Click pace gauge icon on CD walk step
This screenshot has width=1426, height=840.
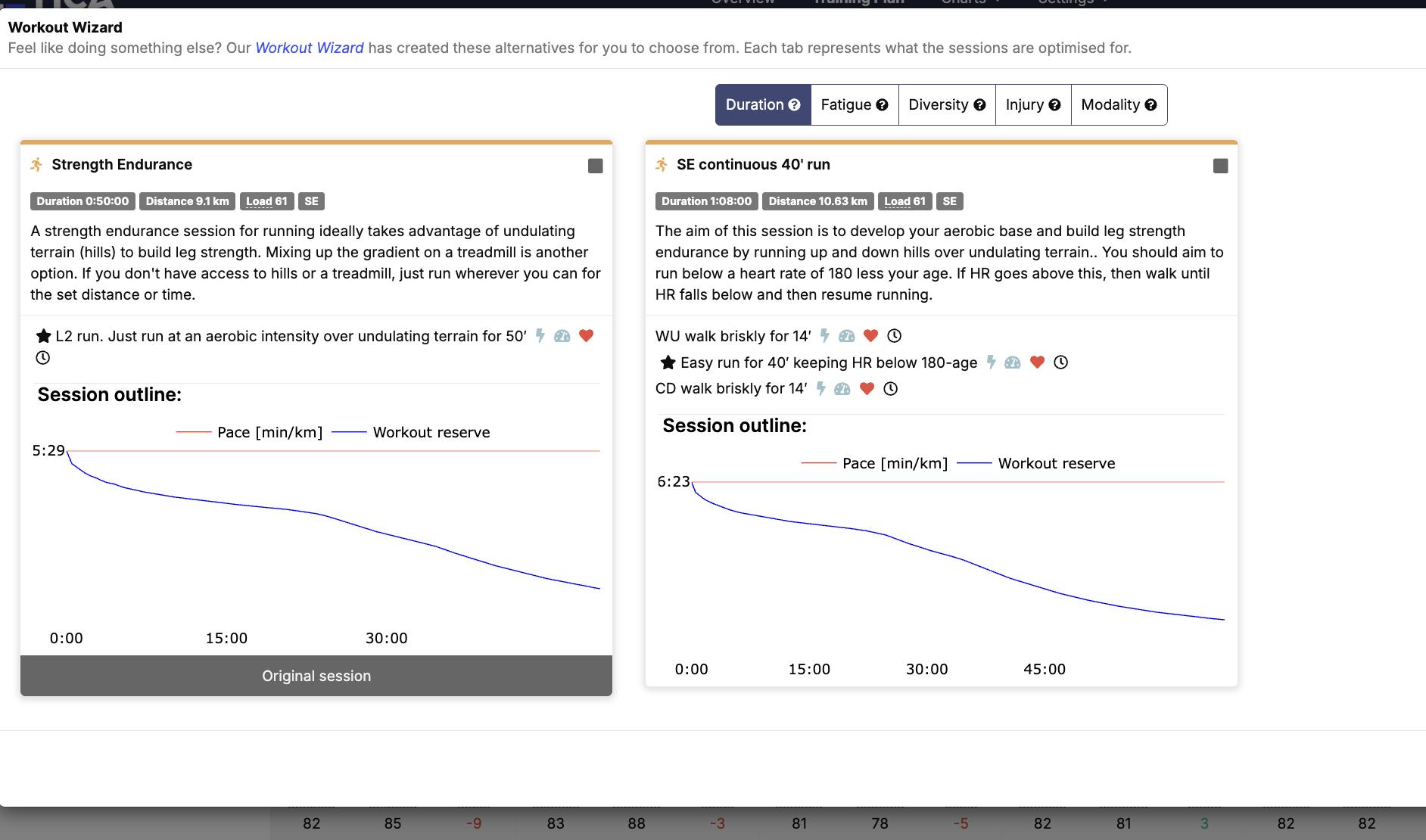tap(842, 389)
